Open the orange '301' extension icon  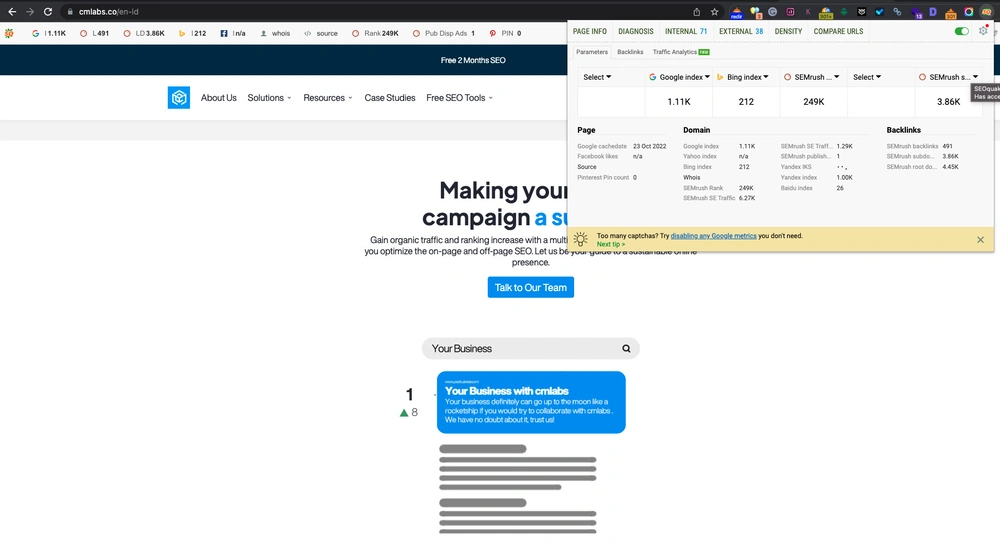point(951,12)
